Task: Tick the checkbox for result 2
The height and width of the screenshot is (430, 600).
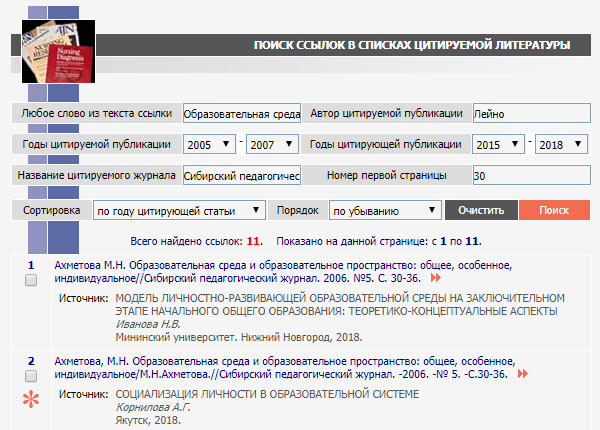Action: point(30,376)
